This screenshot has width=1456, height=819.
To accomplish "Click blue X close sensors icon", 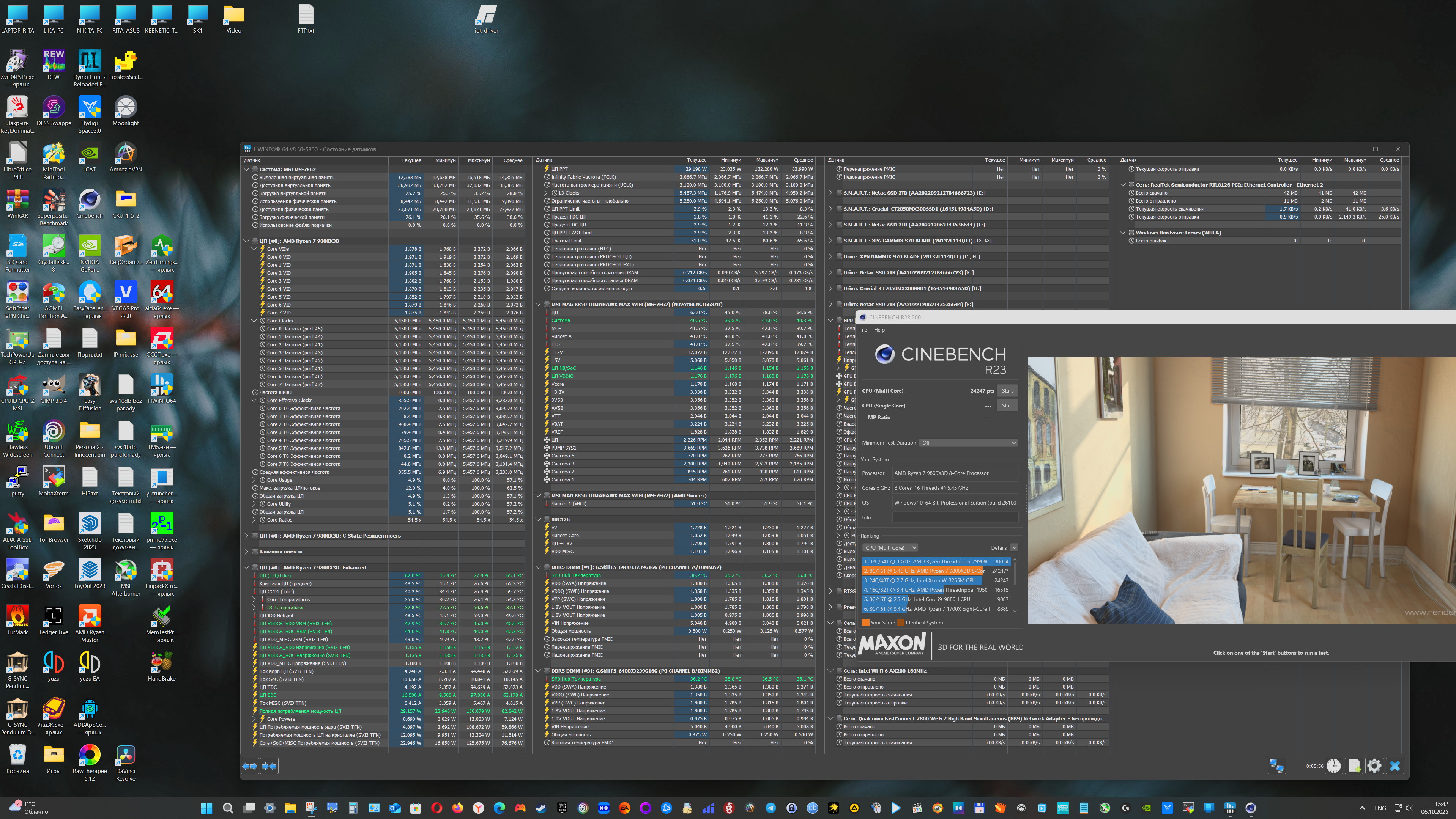I will 1395,766.
